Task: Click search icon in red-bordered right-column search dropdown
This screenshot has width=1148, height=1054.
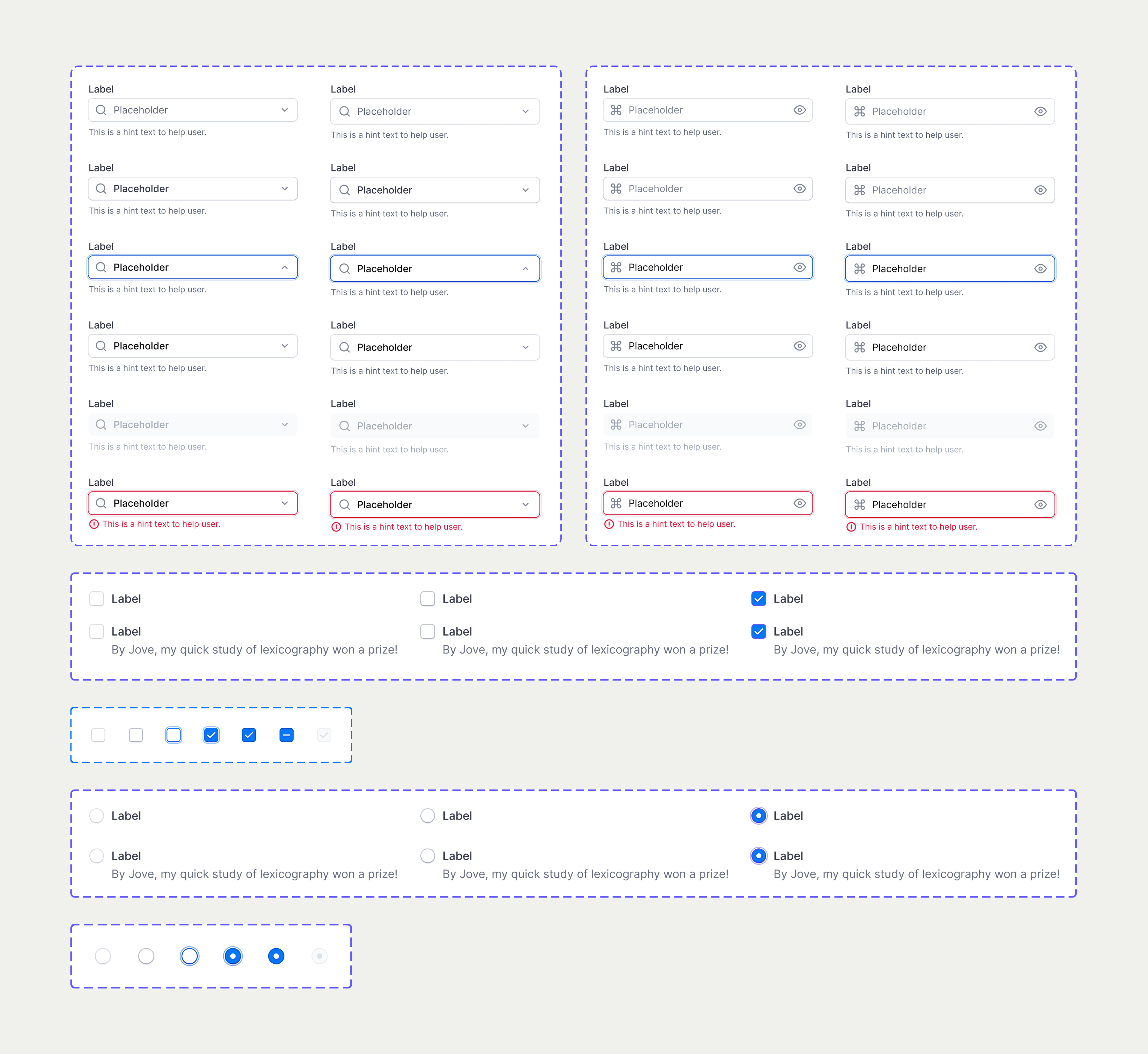Action: (x=344, y=505)
